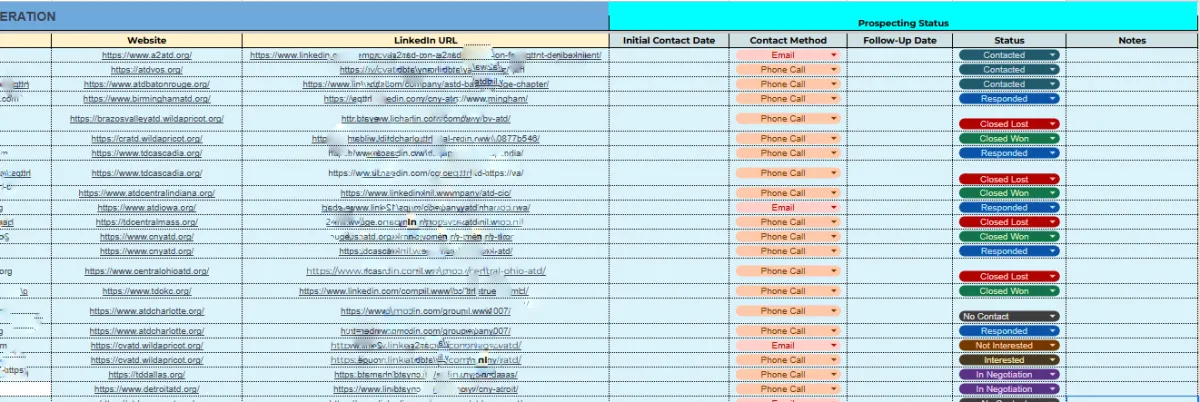
Task: Open the LinkedIn URL in the atdcentralindiana.org row
Action: pos(425,193)
